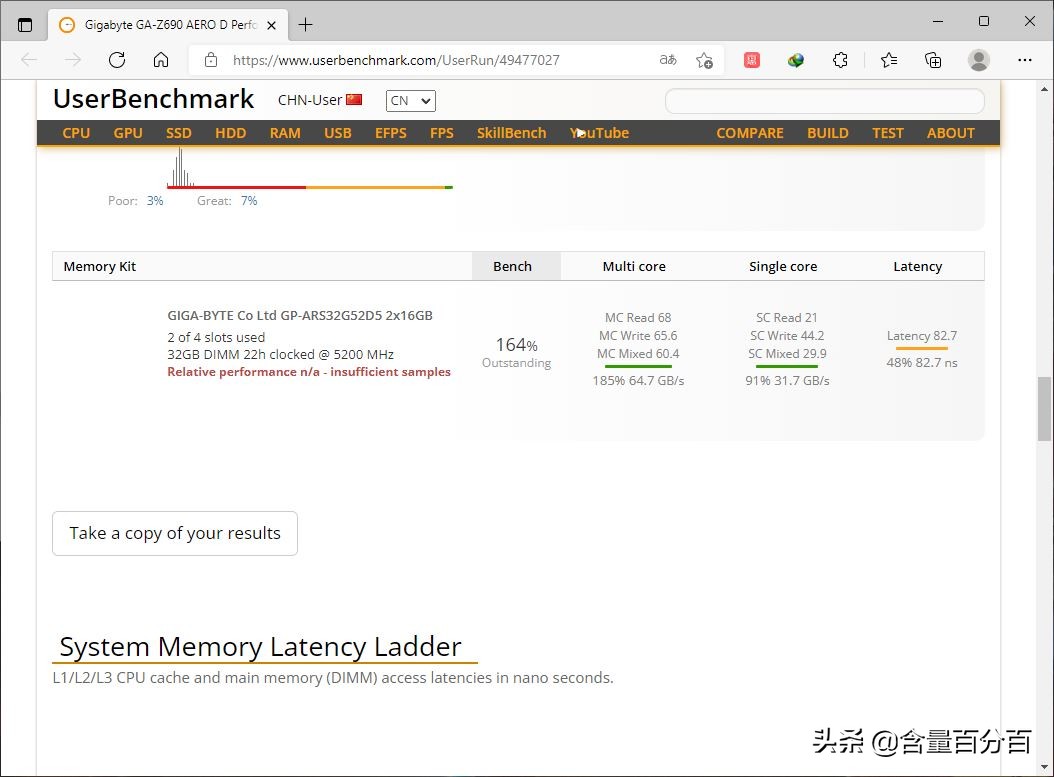Open the CN language dropdown
Image resolution: width=1054 pixels, height=777 pixels.
point(410,100)
